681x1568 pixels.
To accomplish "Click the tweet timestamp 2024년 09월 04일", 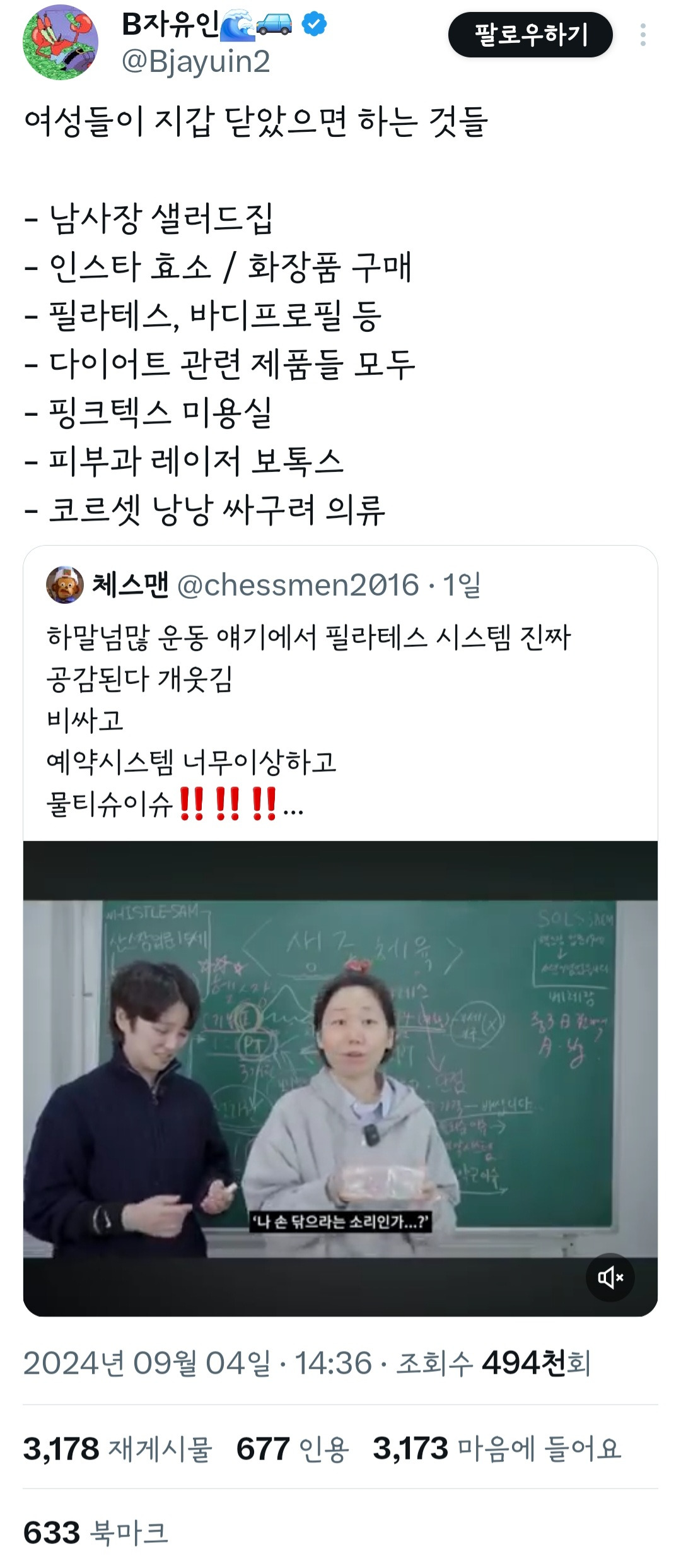I will point(147,1363).
